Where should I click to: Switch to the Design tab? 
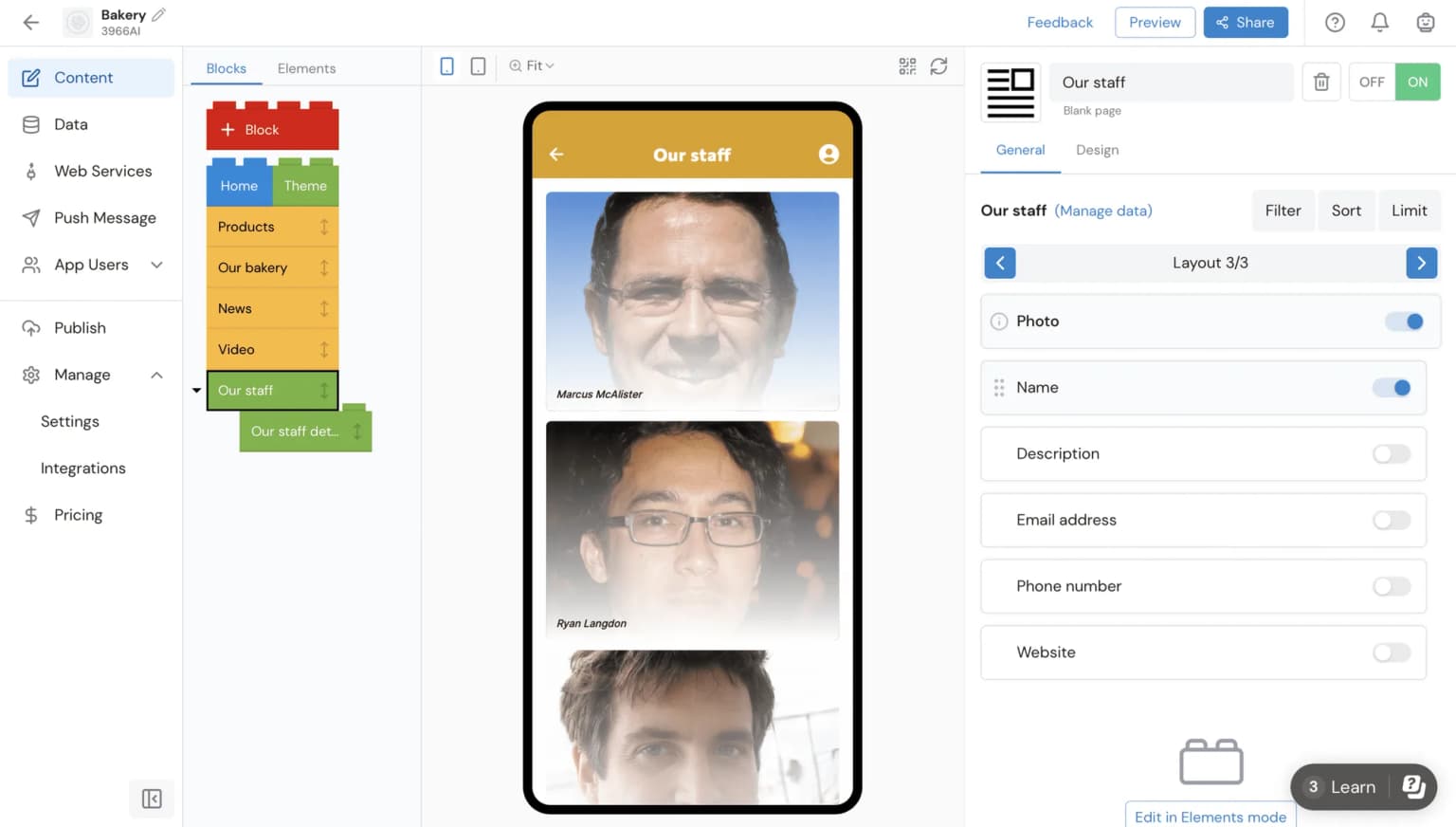tap(1097, 150)
